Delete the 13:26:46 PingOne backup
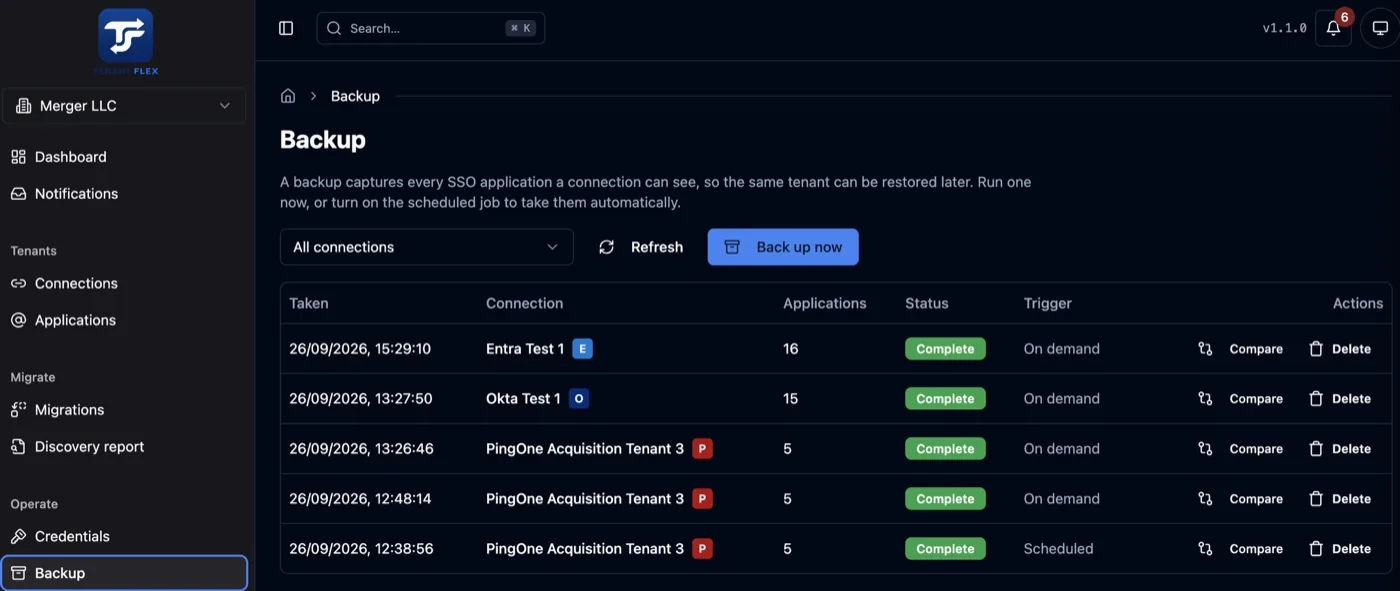The image size is (1400, 591). [1340, 449]
